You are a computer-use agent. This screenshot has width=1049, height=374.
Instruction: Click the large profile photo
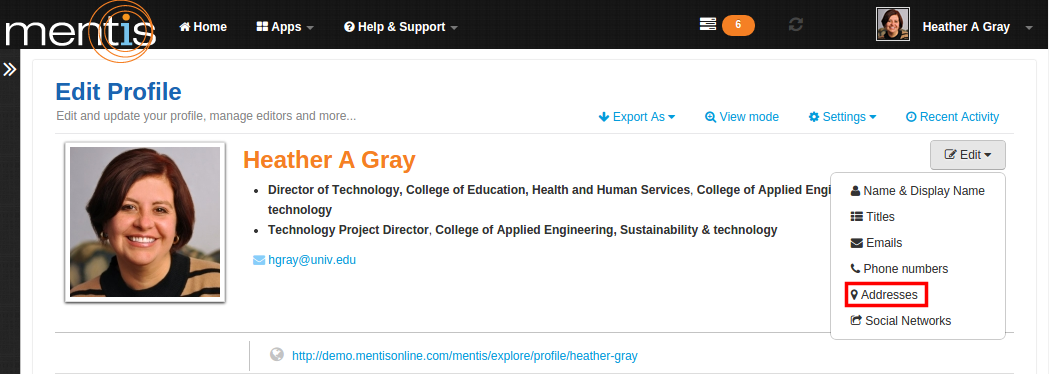point(145,222)
